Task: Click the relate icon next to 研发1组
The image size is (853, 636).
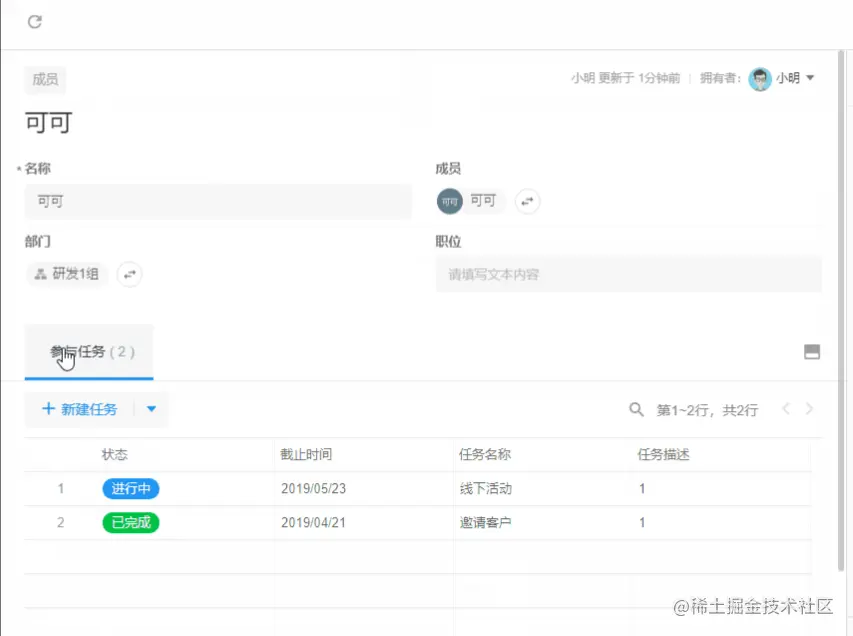Action: pos(128,274)
